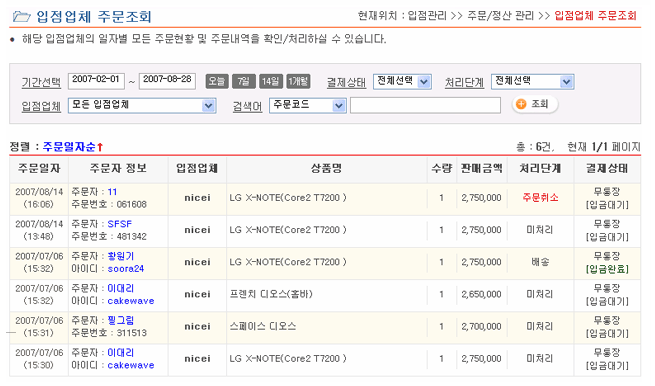Click order number 061608

tap(132, 205)
